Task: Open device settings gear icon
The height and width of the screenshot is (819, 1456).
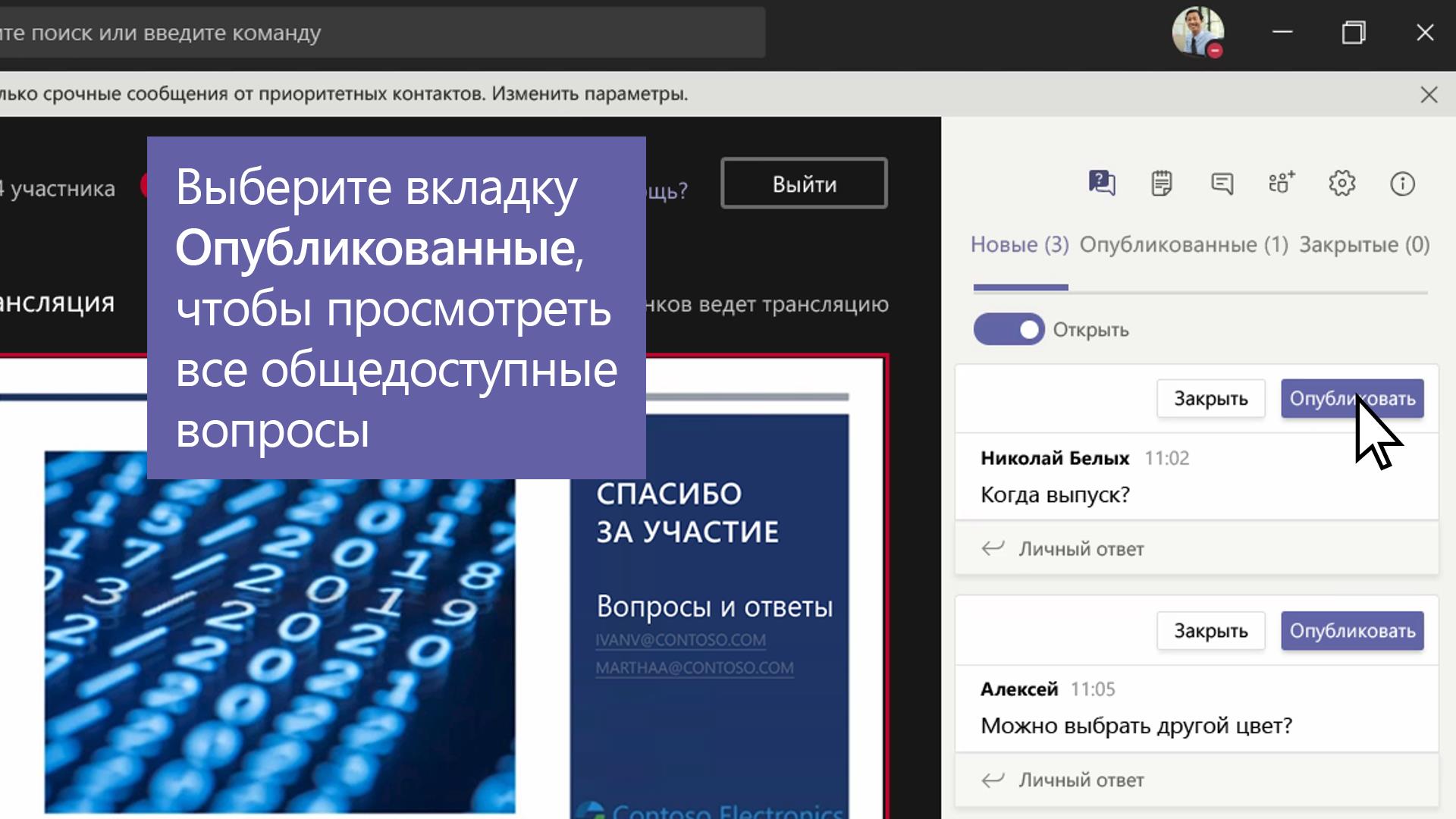Action: tap(1341, 183)
